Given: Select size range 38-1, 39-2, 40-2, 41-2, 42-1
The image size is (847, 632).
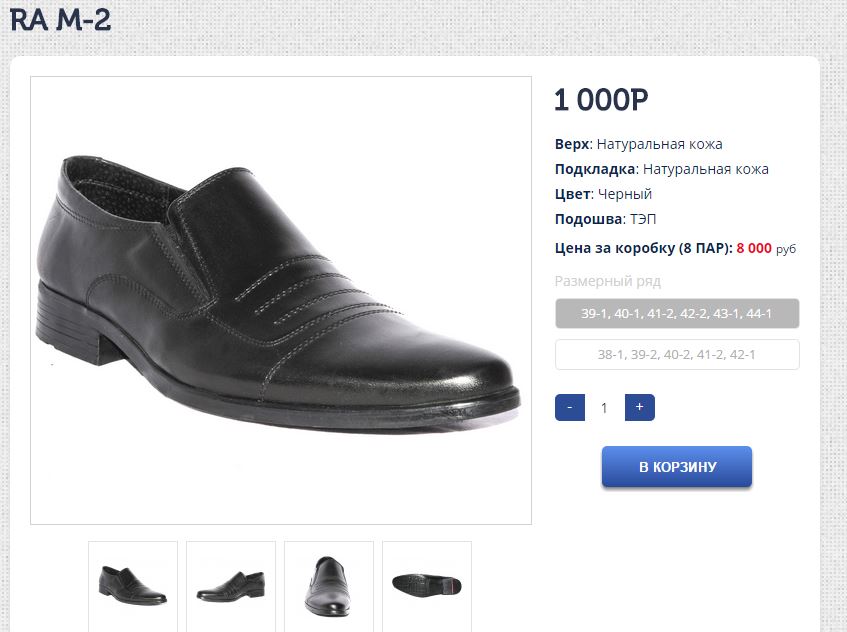Looking at the screenshot, I should 677,355.
